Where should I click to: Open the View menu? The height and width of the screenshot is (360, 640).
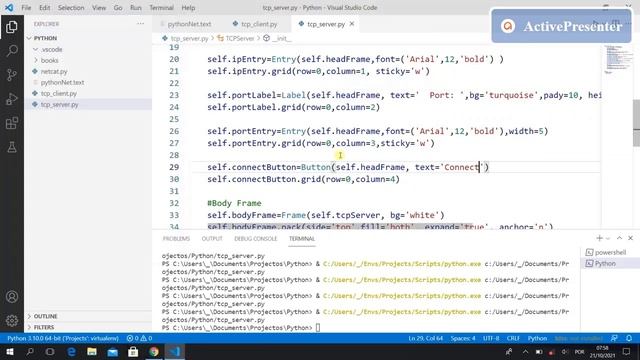coord(99,8)
